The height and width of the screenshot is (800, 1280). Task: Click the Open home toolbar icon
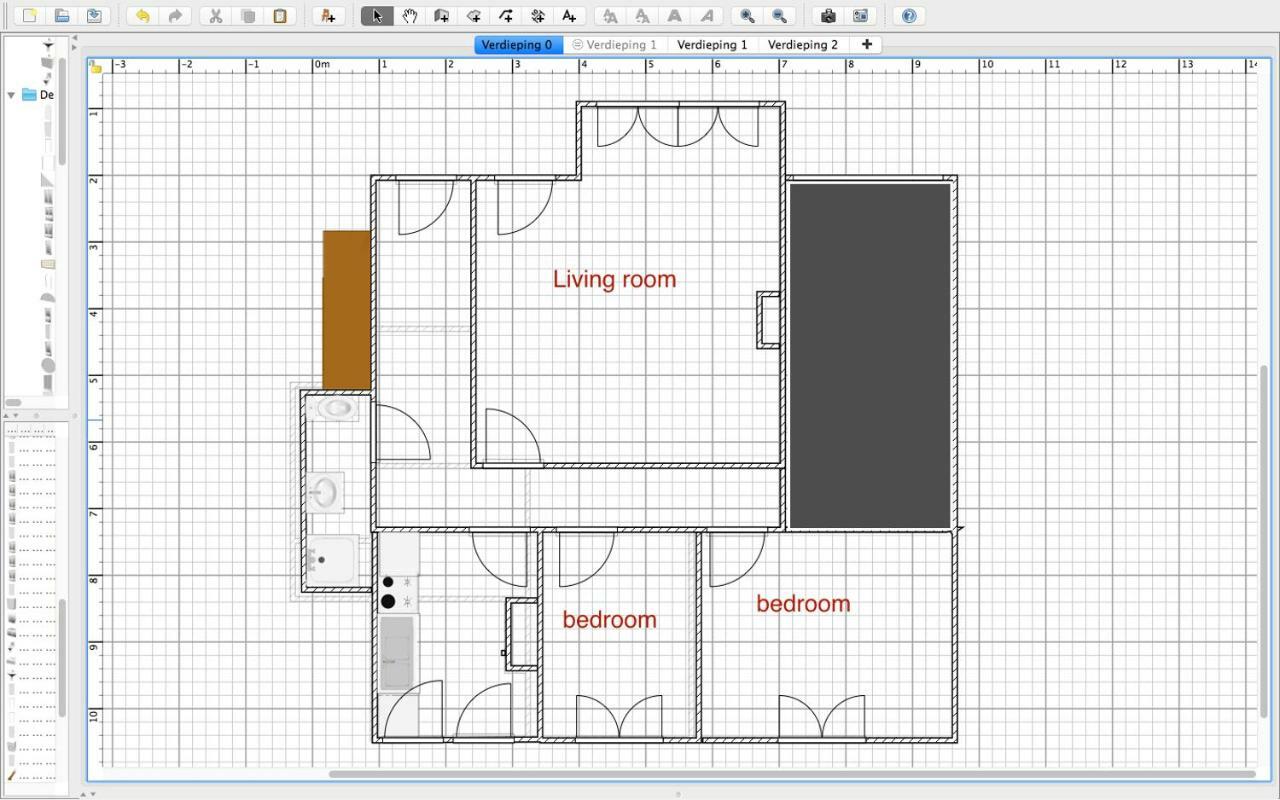point(62,16)
